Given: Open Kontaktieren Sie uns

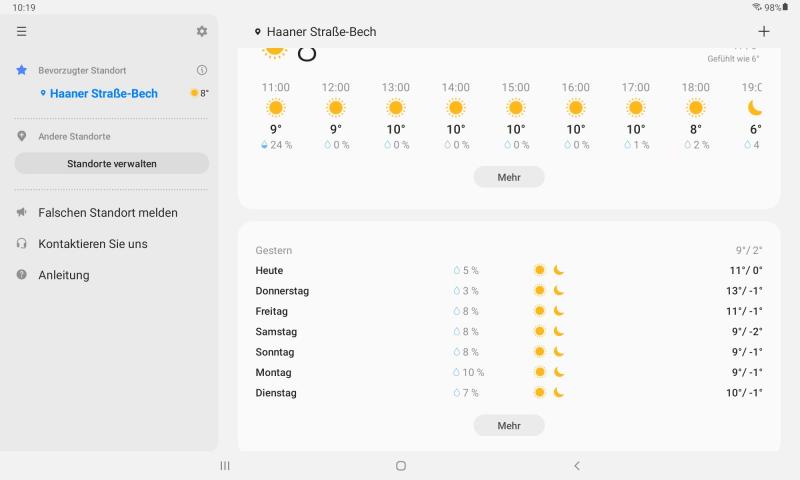Looking at the screenshot, I should [92, 244].
